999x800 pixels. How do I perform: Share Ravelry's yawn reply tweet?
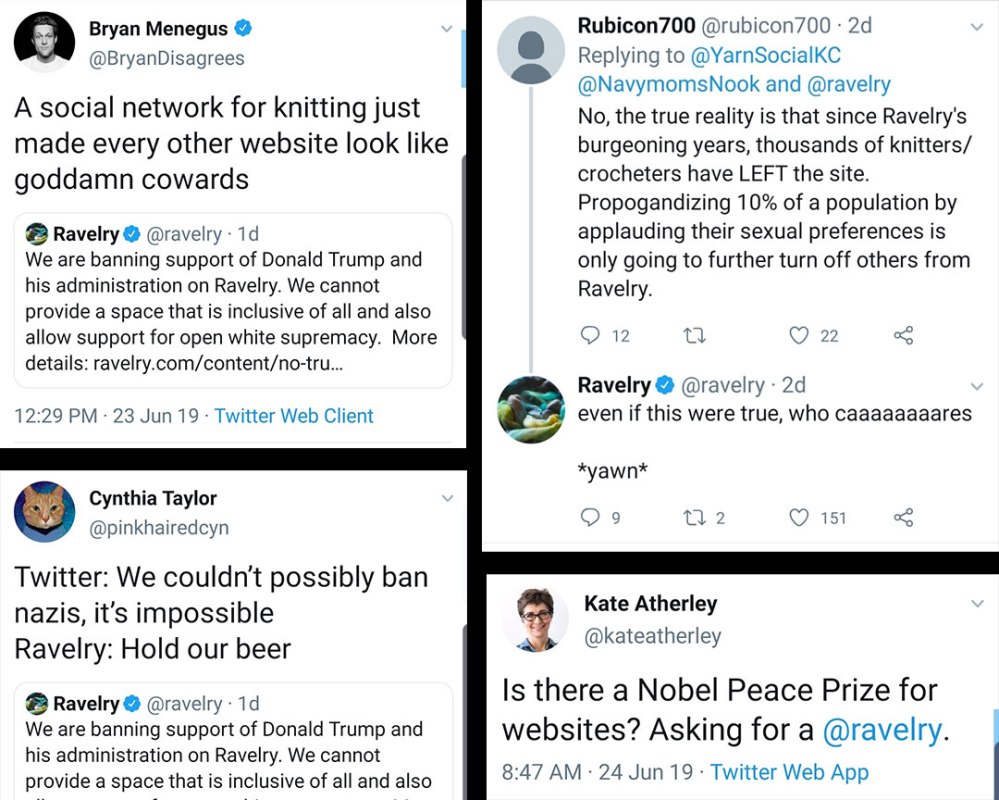click(903, 517)
